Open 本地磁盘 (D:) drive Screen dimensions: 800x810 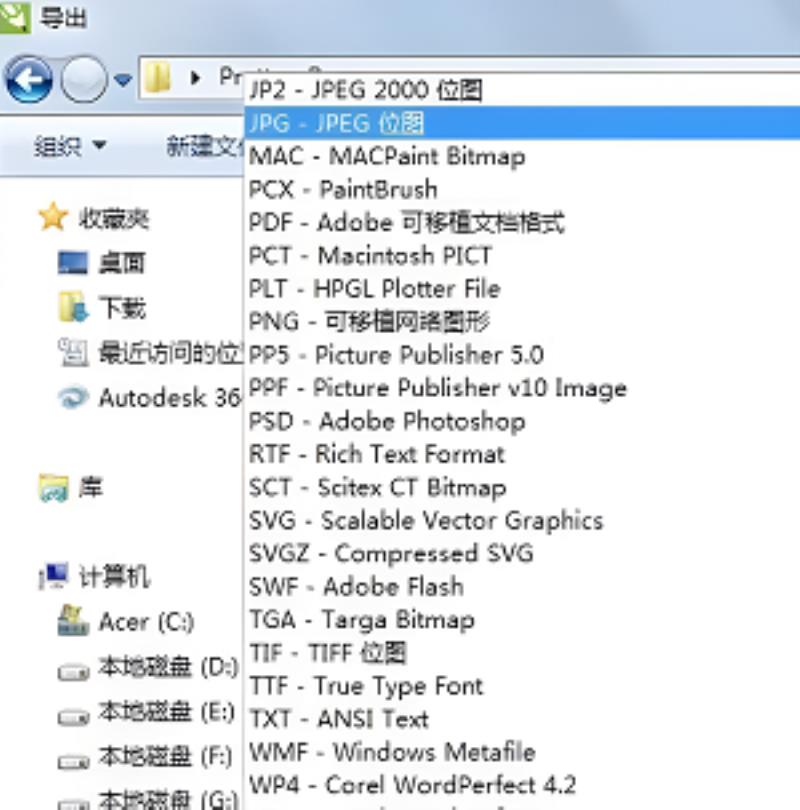[168, 667]
